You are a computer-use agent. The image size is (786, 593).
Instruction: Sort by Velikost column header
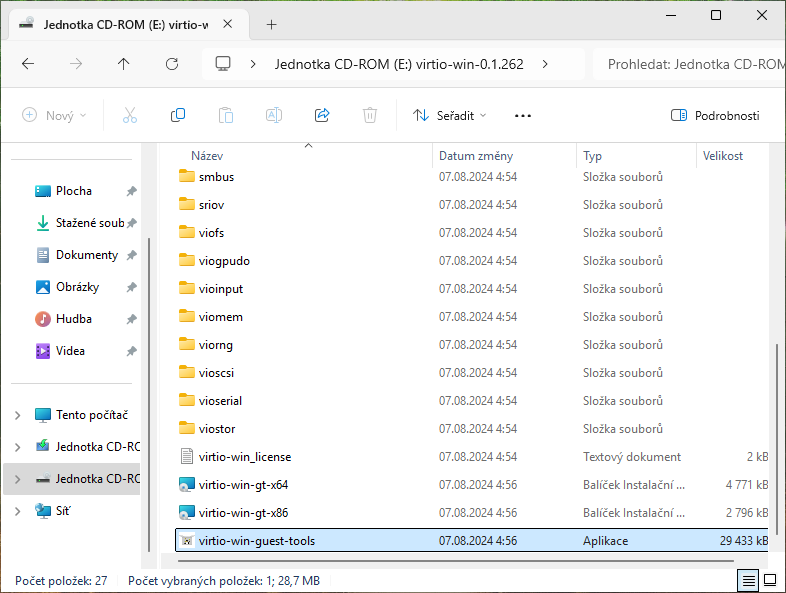723,156
